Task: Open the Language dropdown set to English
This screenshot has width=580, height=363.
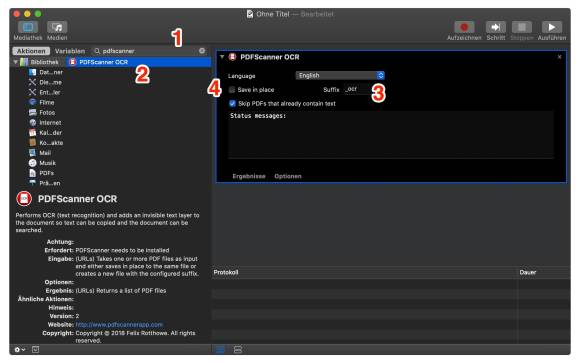Action: (340, 75)
